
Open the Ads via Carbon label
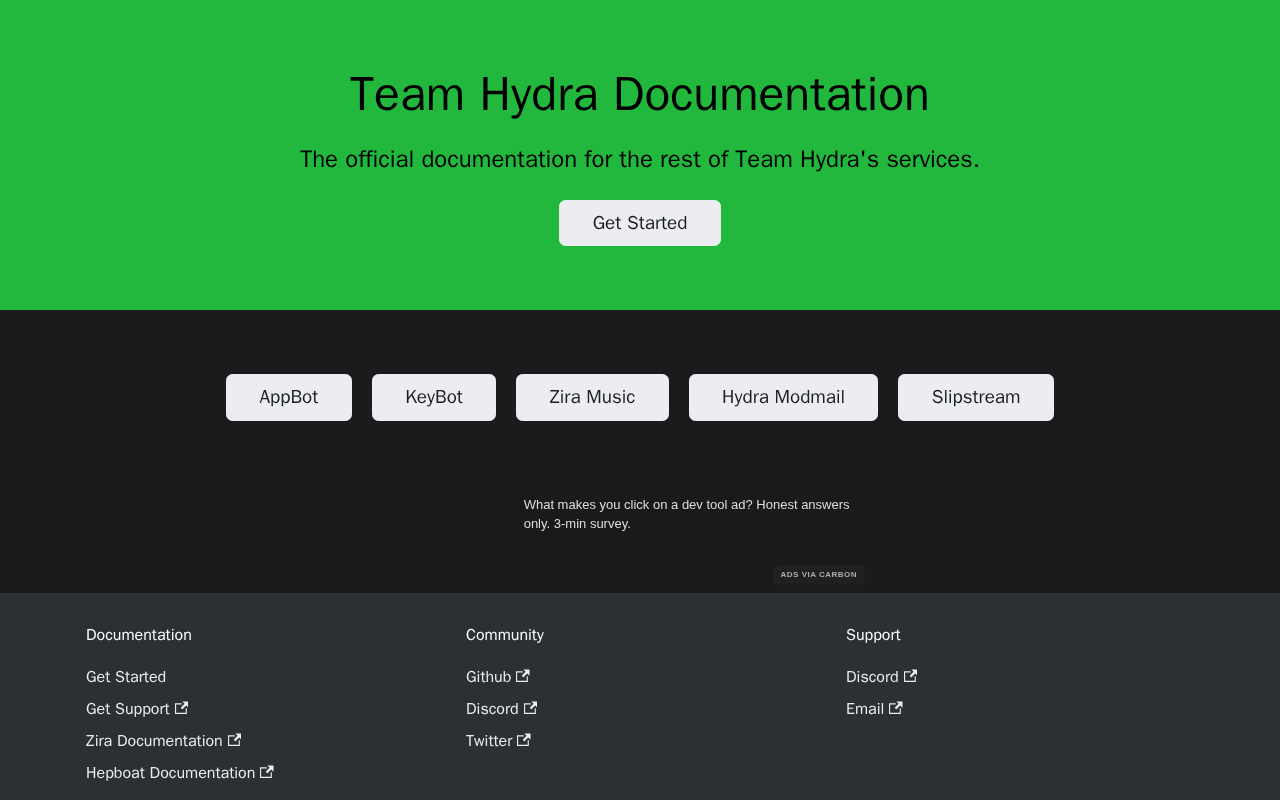[819, 575]
